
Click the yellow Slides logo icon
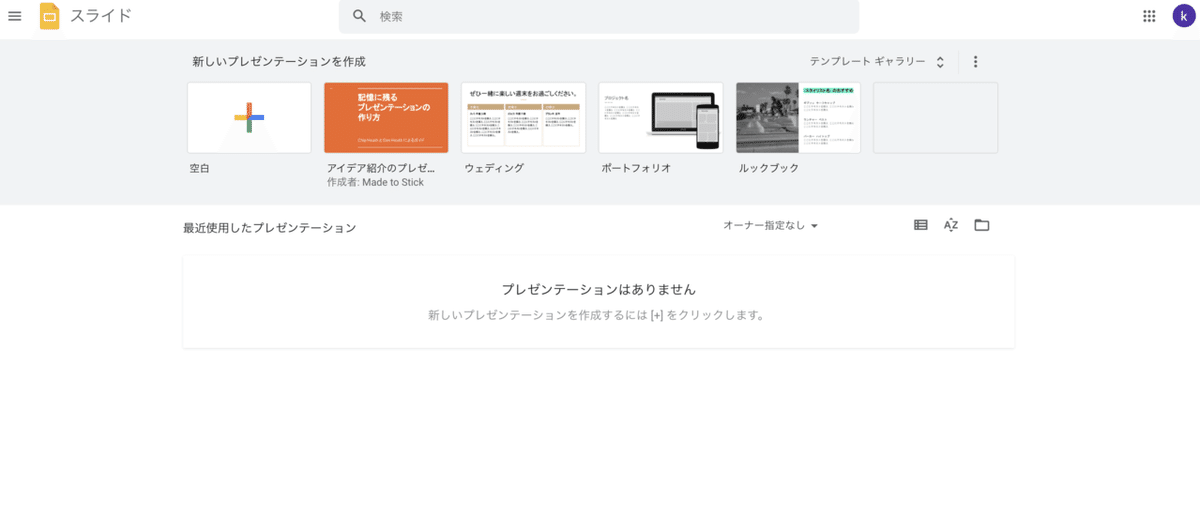click(49, 16)
